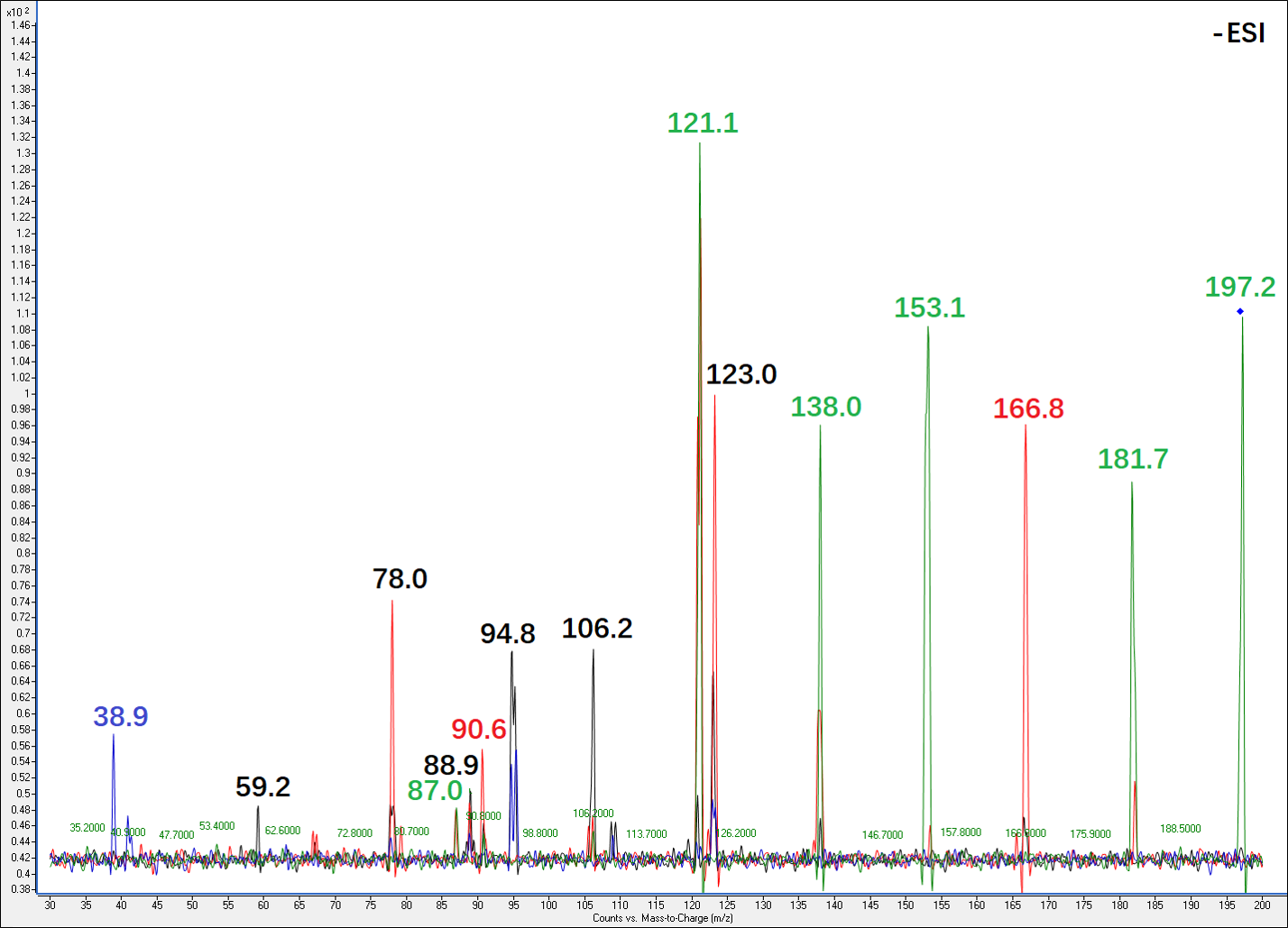1288x928 pixels.
Task: Click the x10 2 scale factor label
Action: 18,10
